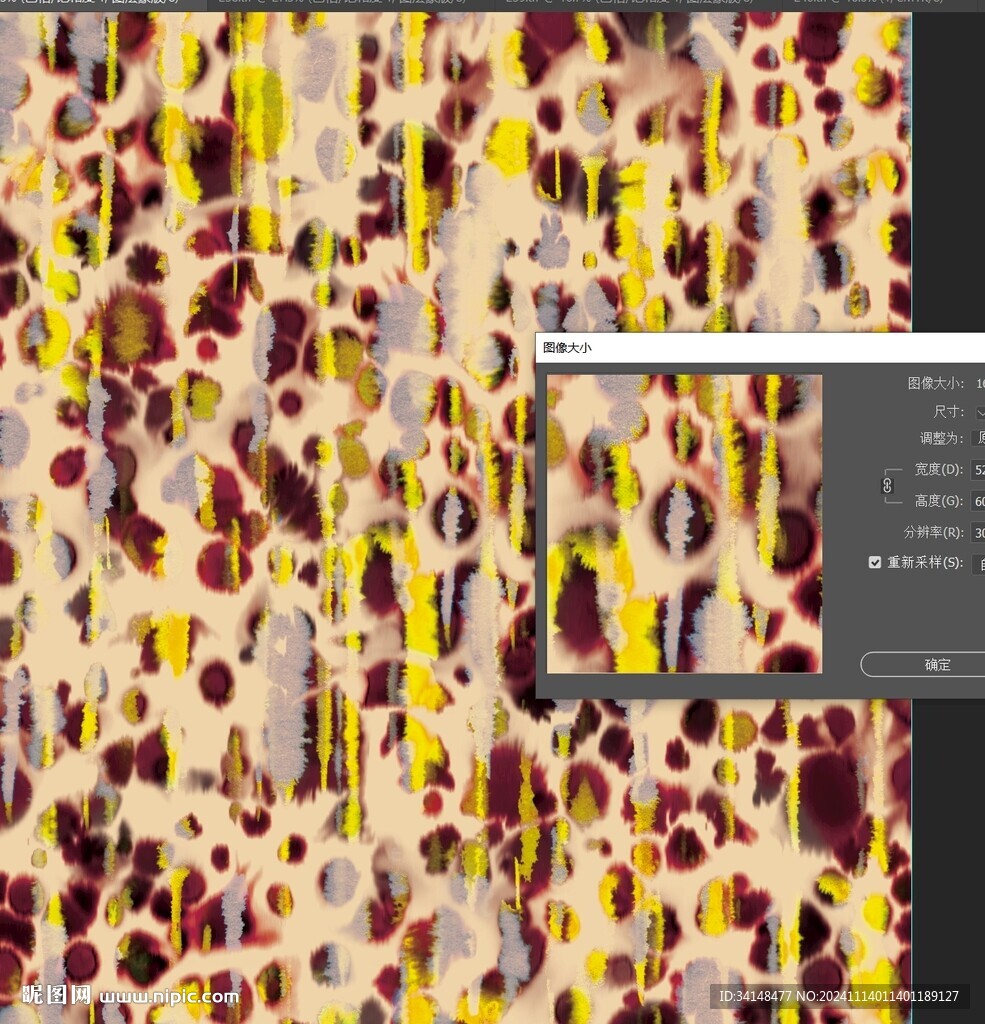Screen dimensions: 985x1024
Task: Open the 调整为 preset dropdown
Action: 978,438
